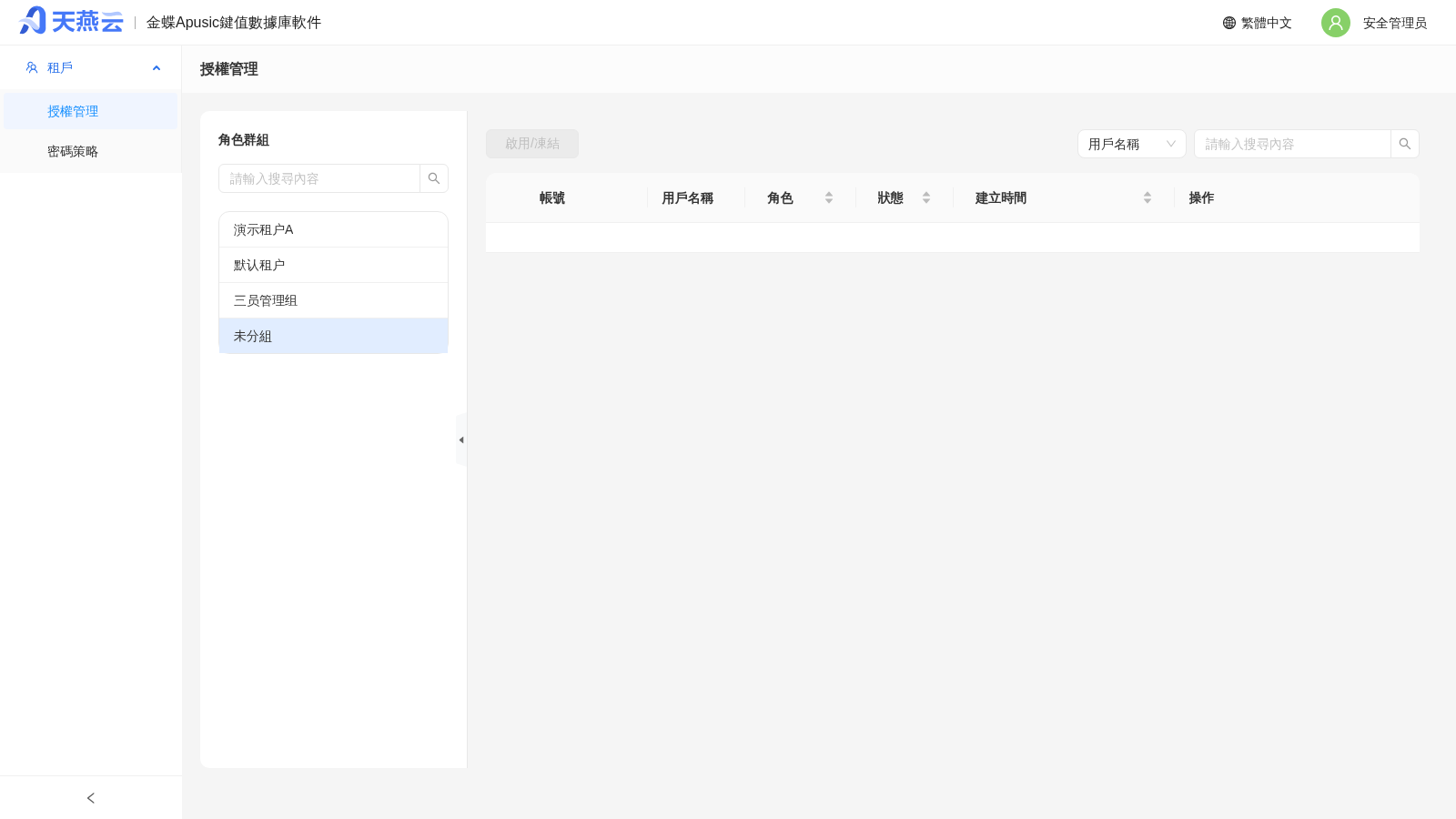
Task: Click the 角色群組 search magnifier icon
Action: 434,178
